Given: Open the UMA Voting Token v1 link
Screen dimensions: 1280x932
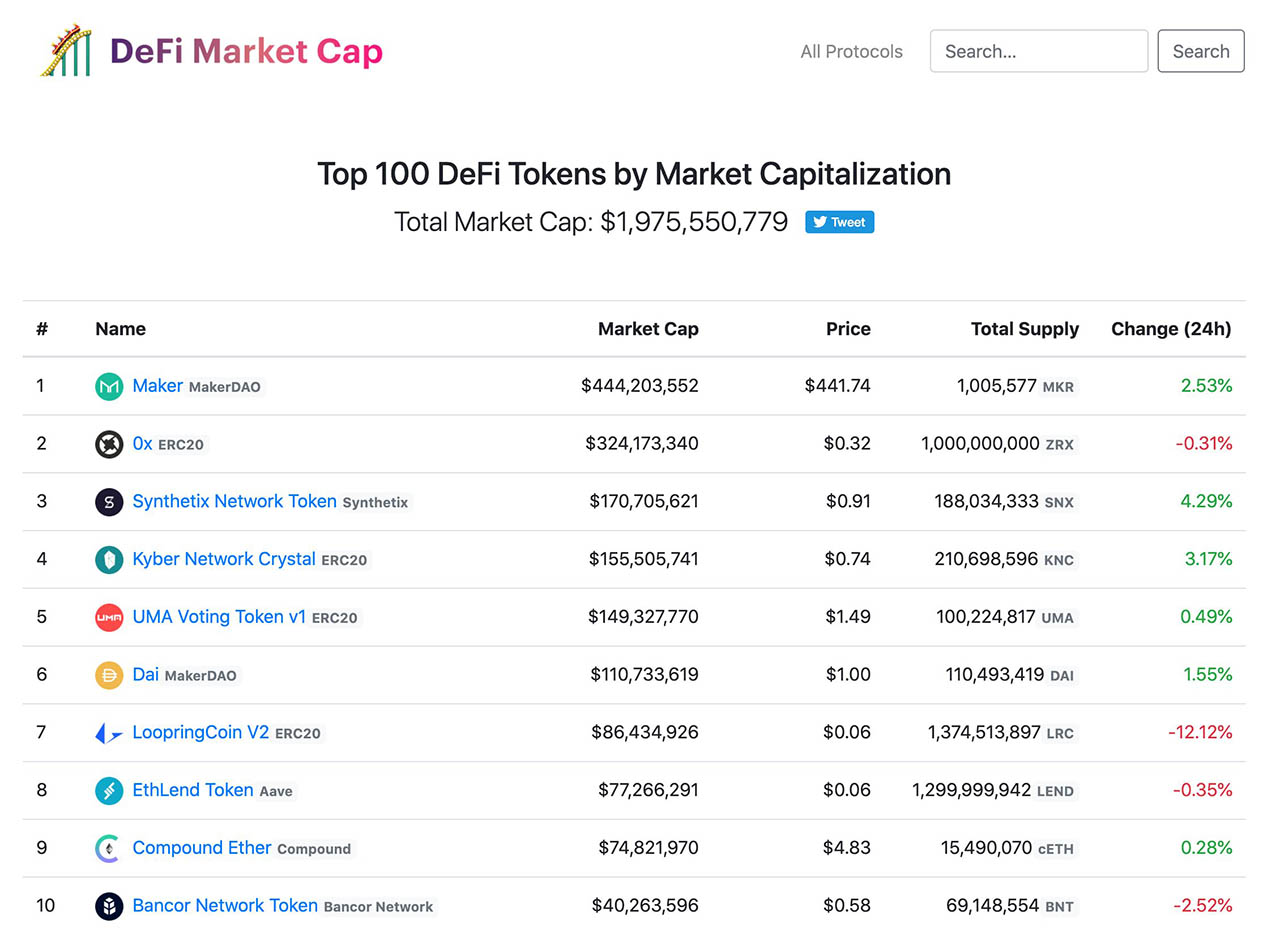Looking at the screenshot, I should pos(219,616).
